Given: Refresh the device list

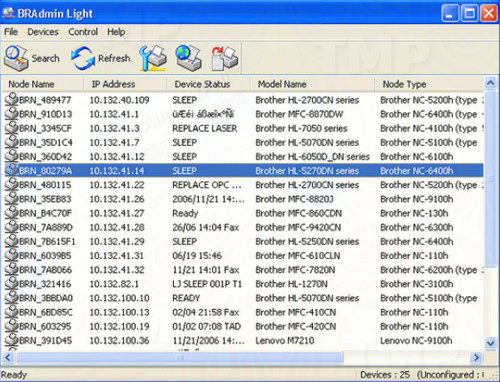Looking at the screenshot, I should (101, 58).
